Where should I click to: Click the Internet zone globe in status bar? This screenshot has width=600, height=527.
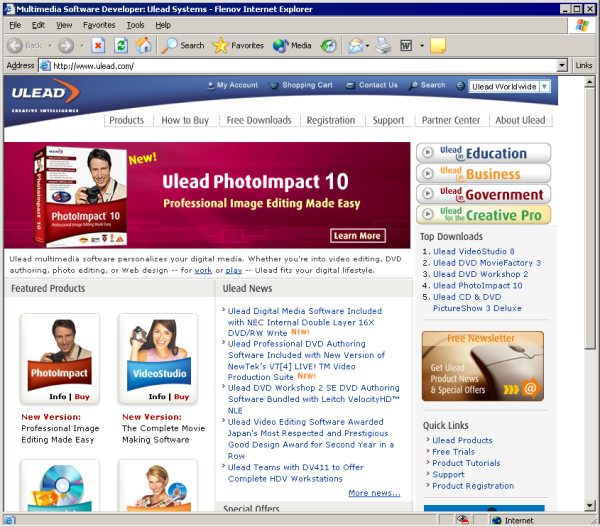[497, 520]
